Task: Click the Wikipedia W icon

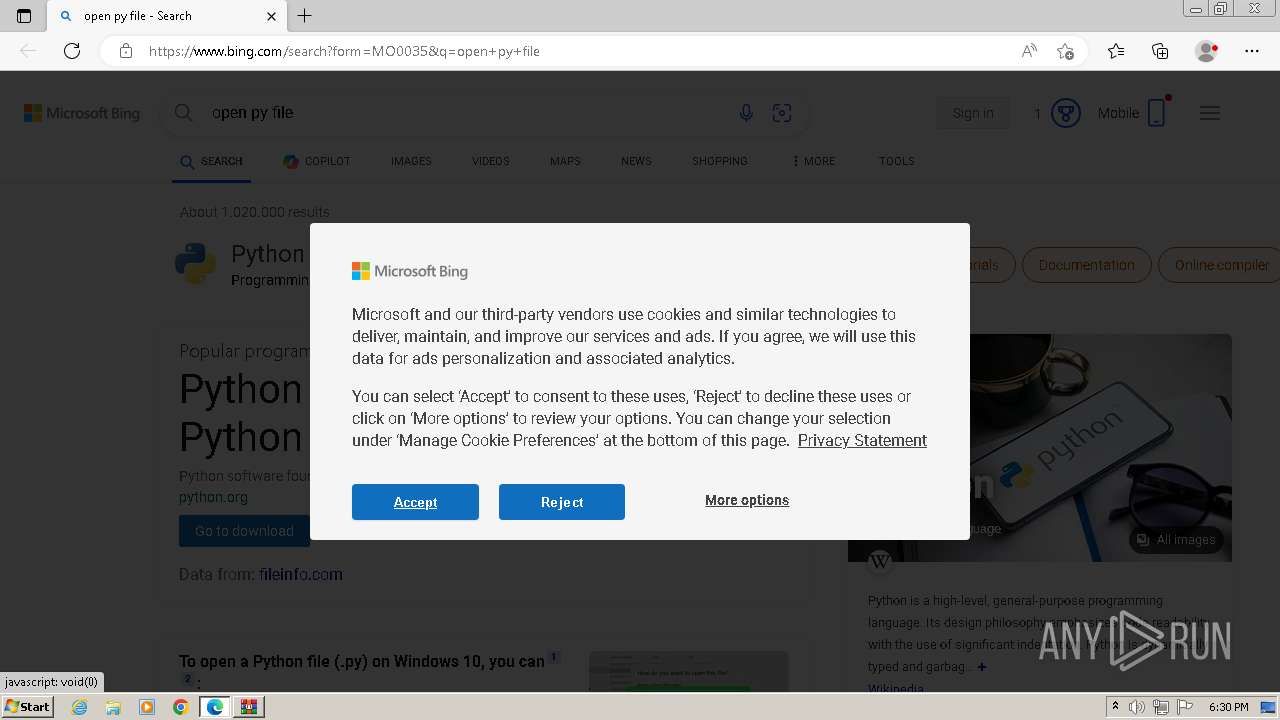Action: [880, 561]
